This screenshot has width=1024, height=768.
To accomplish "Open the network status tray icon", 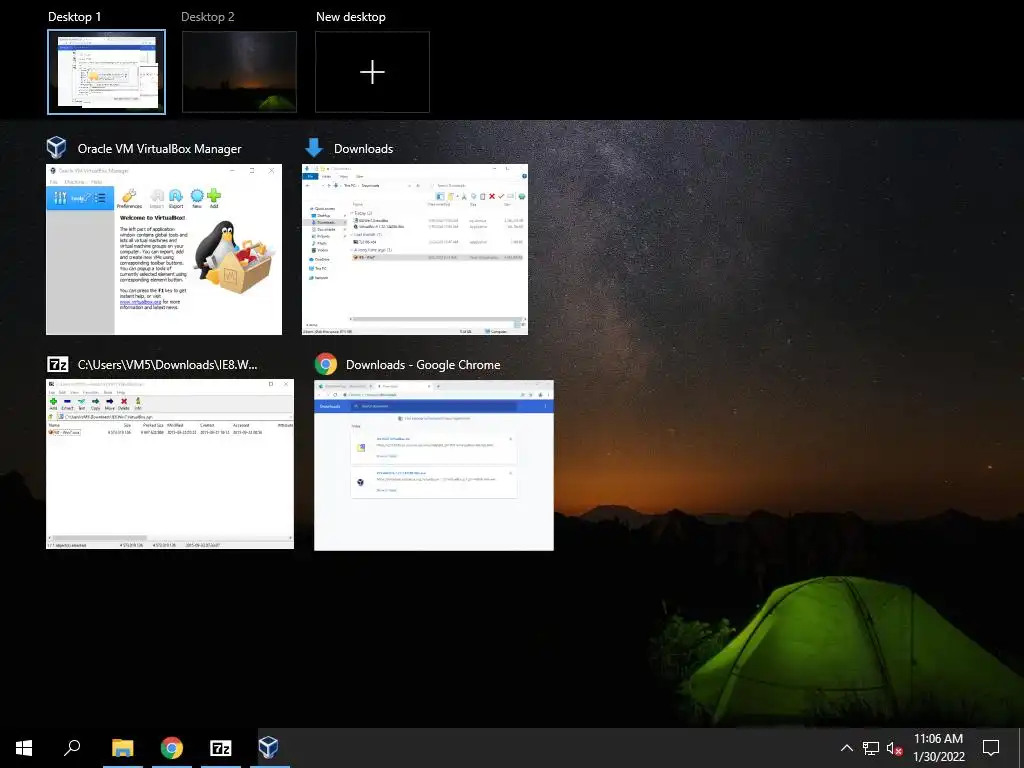I will [x=871, y=748].
